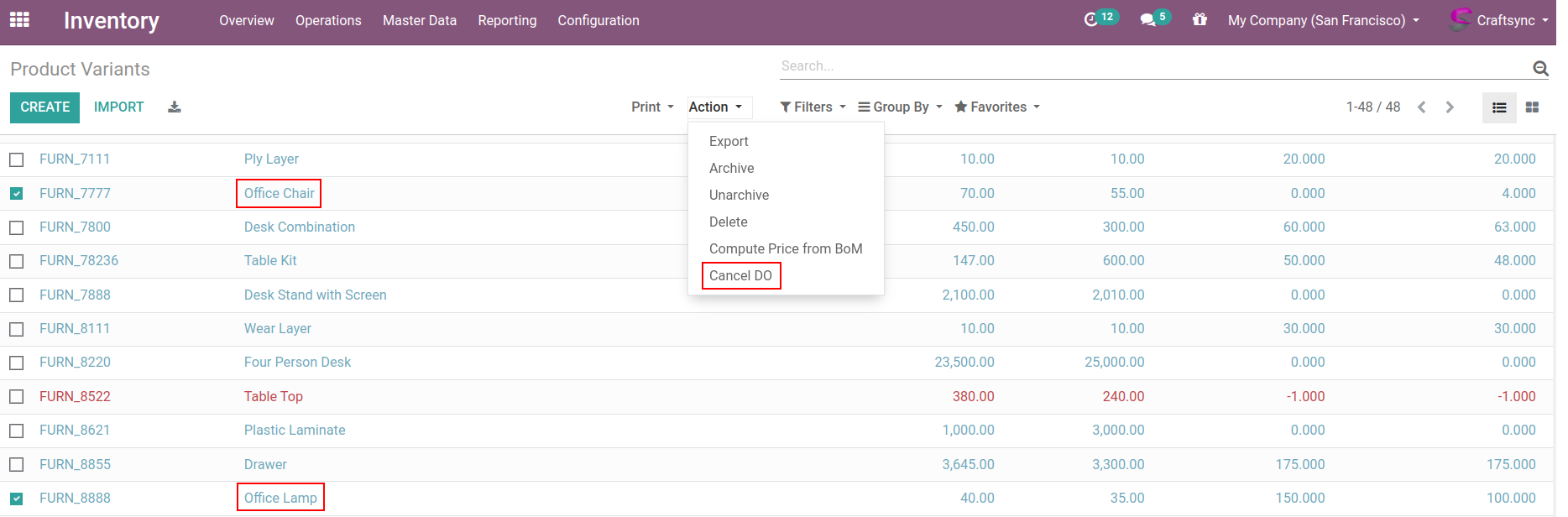
Task: Expand the Filters dropdown
Action: point(813,107)
